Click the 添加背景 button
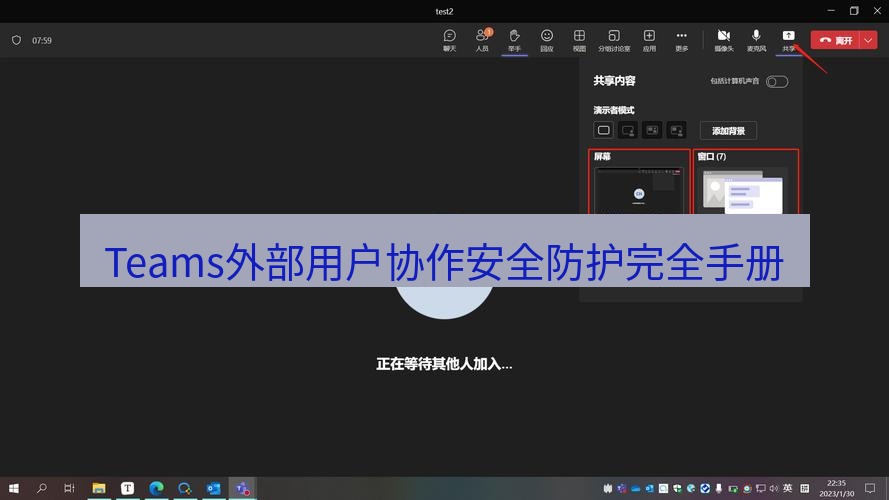 [x=728, y=130]
